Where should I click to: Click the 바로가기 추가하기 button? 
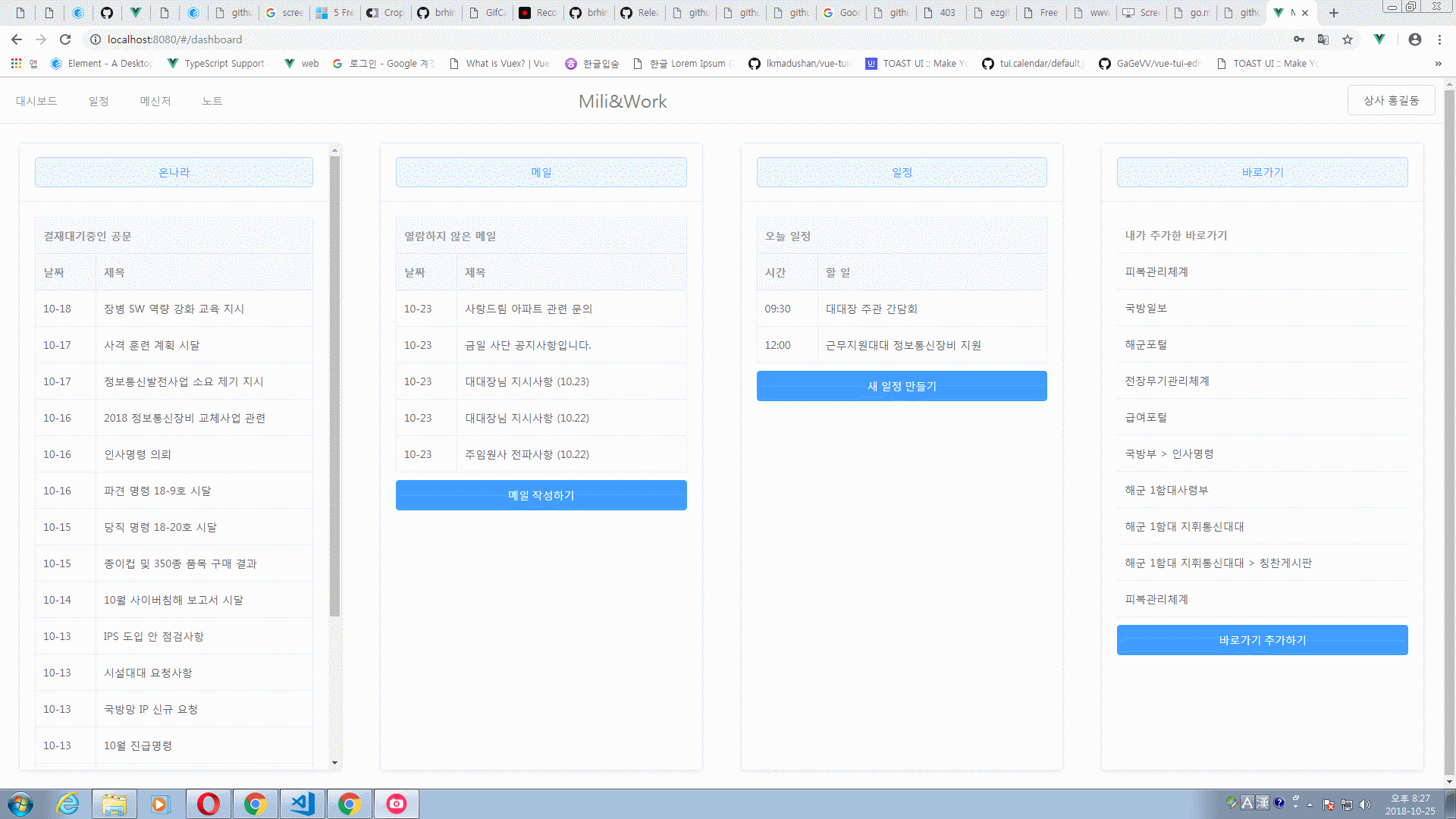pyautogui.click(x=1262, y=640)
